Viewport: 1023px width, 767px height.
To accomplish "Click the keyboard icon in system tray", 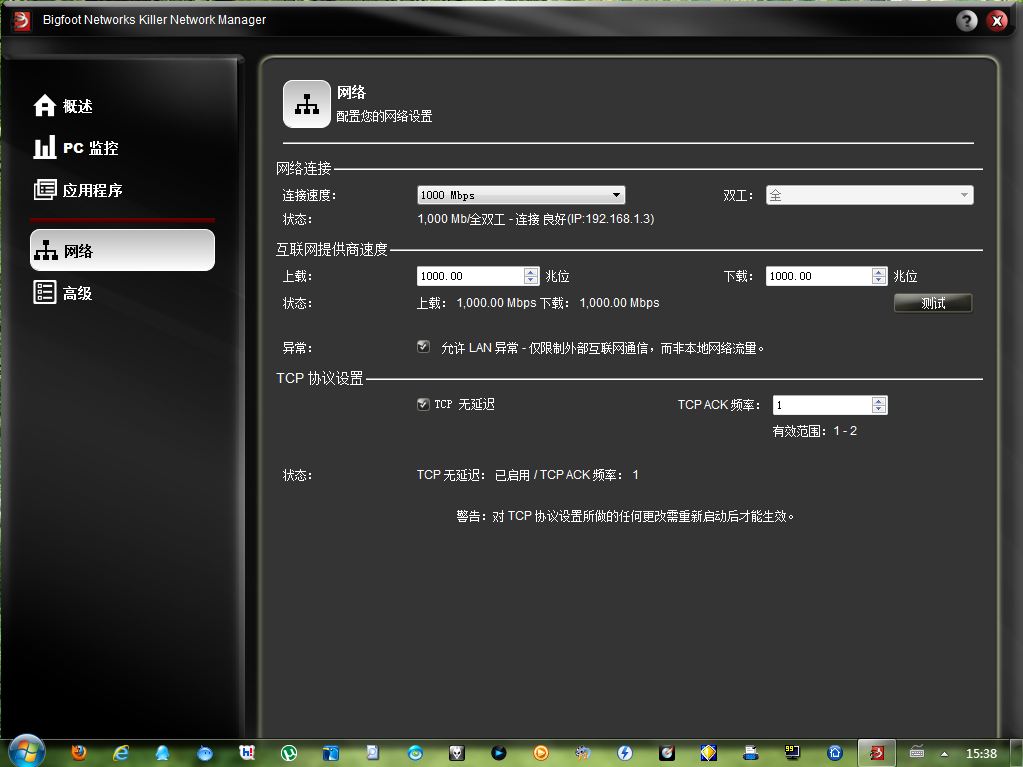I will click(917, 752).
